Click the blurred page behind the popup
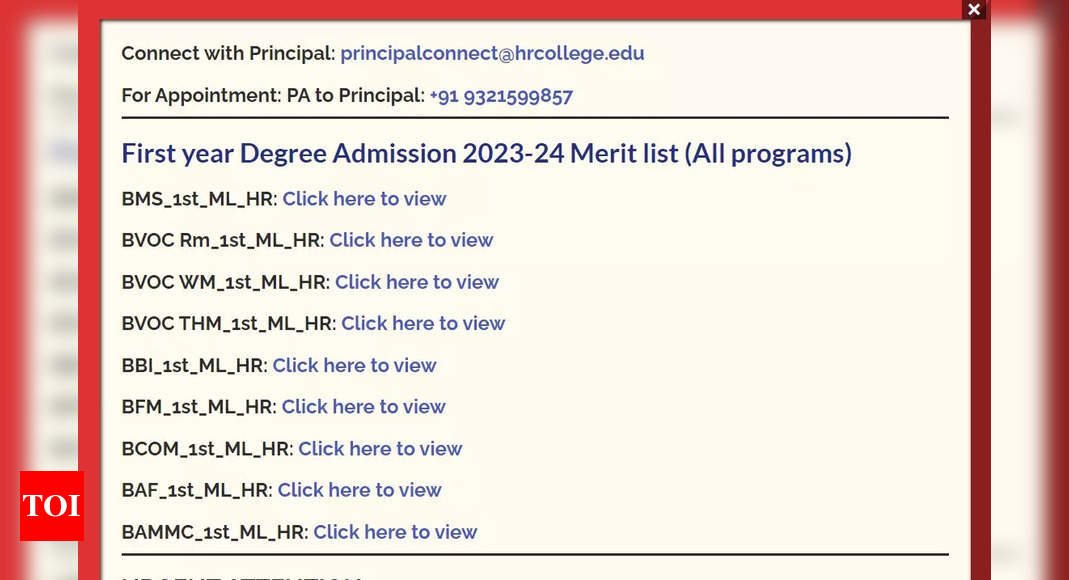This screenshot has width=1069, height=580. pos(1023,273)
